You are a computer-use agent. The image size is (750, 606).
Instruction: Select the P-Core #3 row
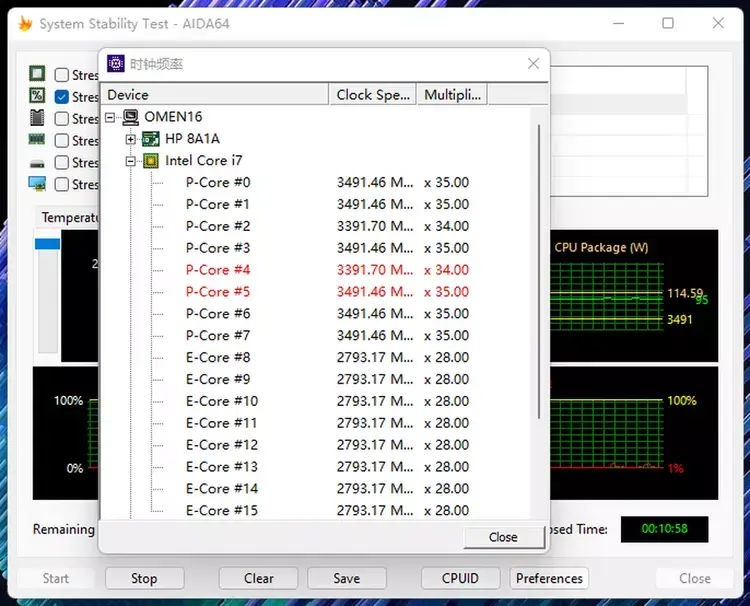pyautogui.click(x=328, y=248)
